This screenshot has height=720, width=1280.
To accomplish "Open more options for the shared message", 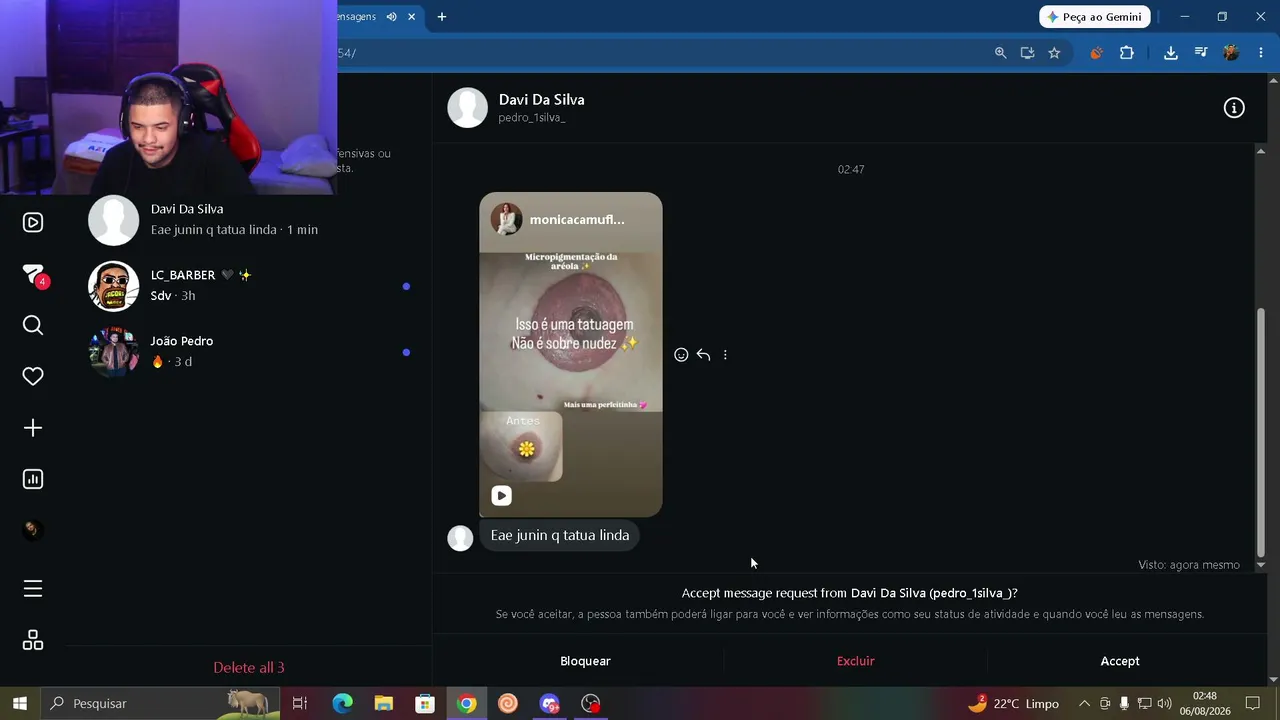I will point(725,355).
